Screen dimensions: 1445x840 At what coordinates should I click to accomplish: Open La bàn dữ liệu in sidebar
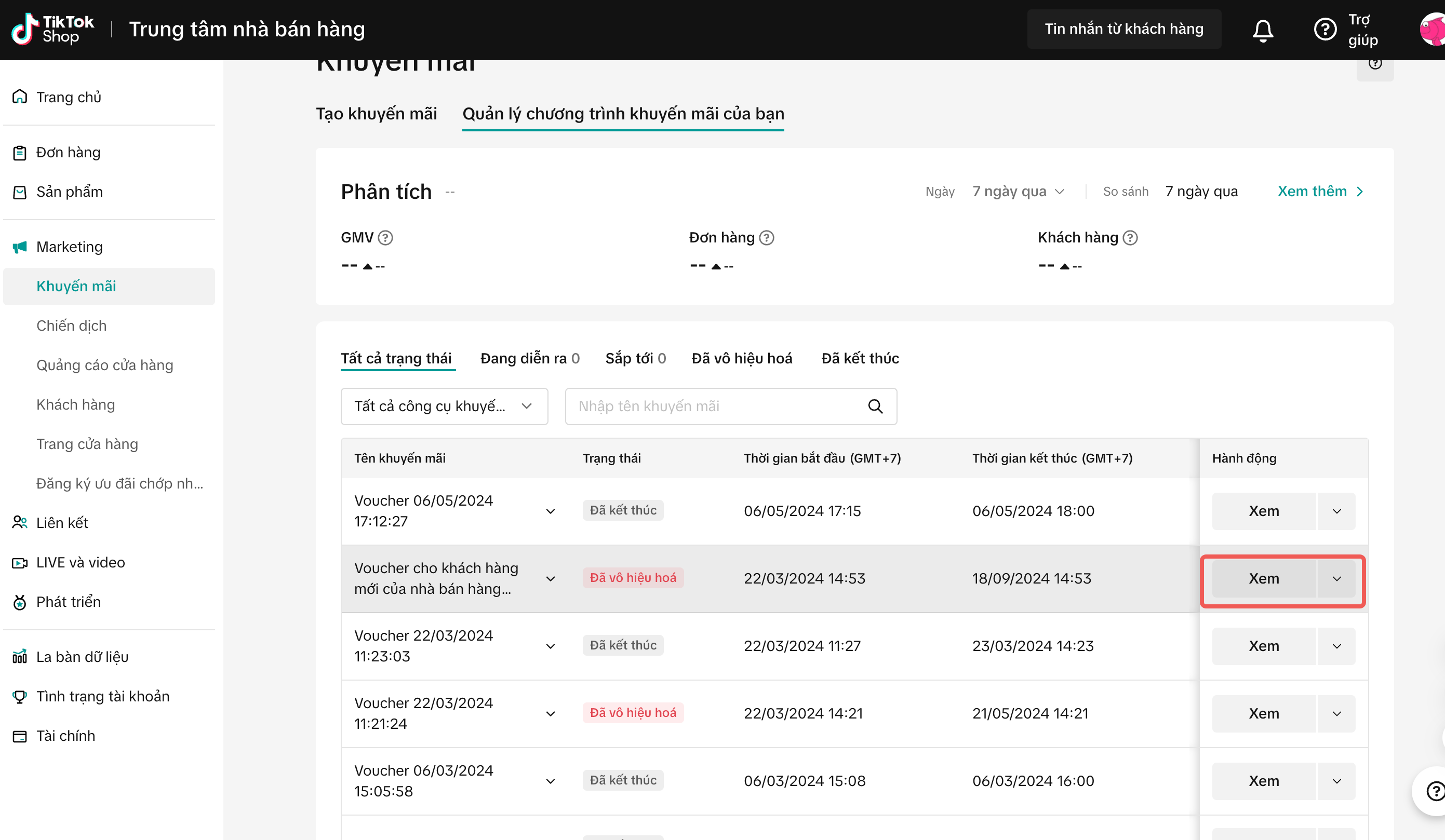[82, 657]
